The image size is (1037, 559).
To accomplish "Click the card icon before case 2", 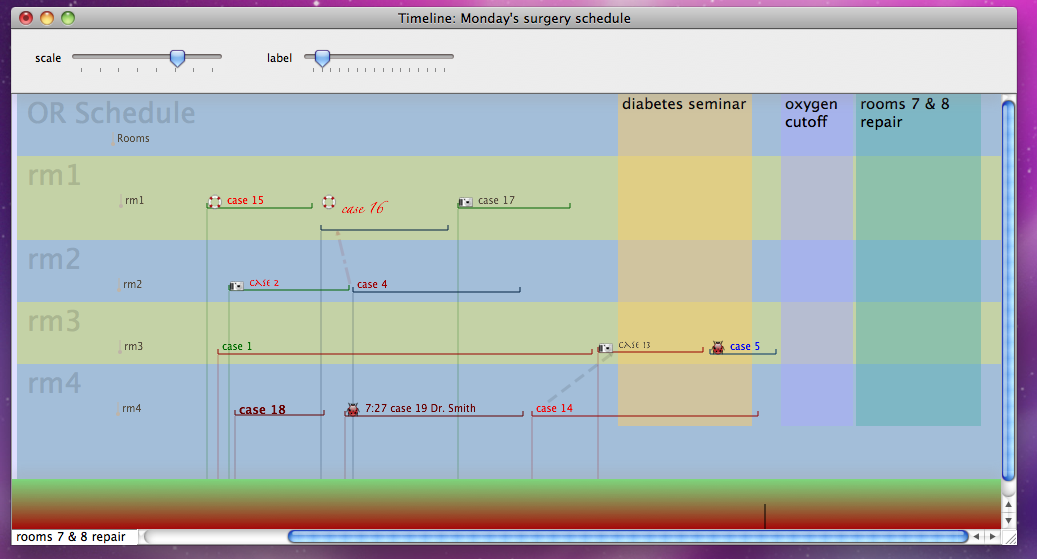I will coord(236,285).
